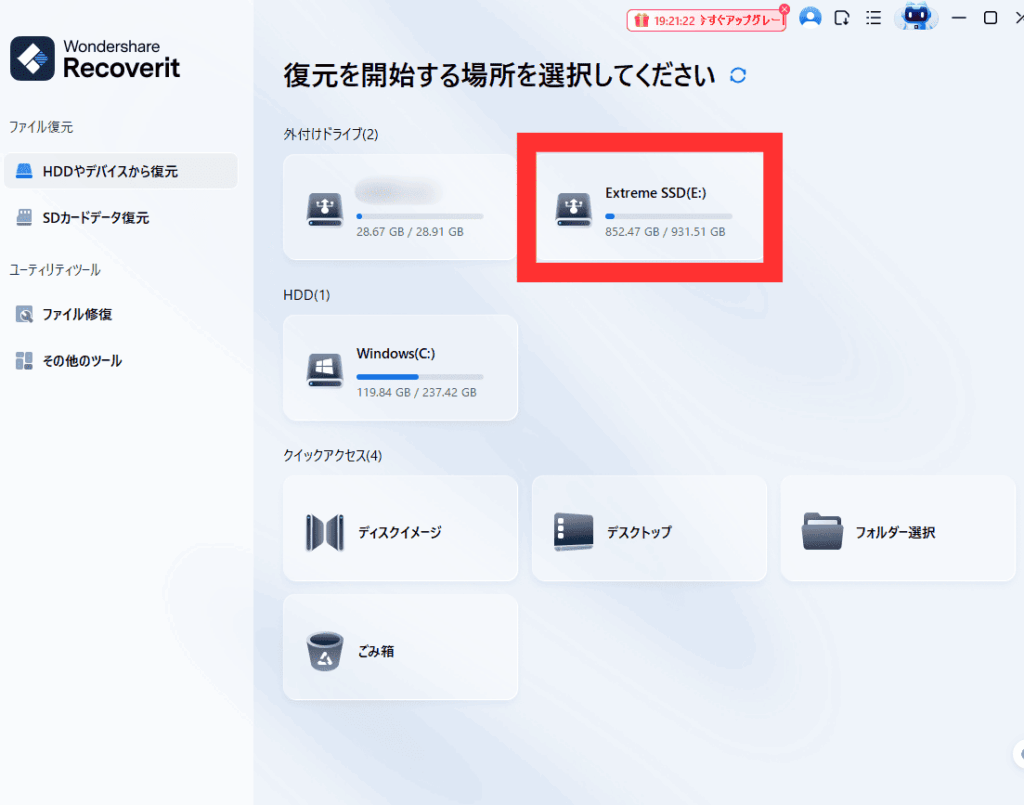Open the hamburger list menu icon
This screenshot has width=1024, height=805.
[873, 18]
